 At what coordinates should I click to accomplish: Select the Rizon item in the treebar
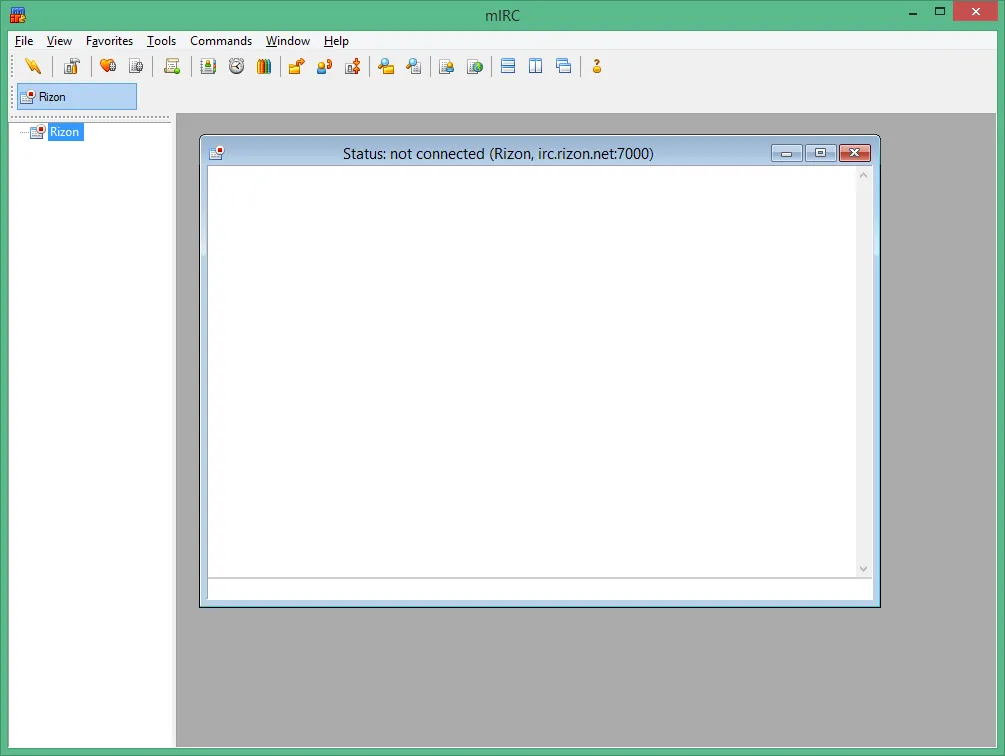[65, 132]
